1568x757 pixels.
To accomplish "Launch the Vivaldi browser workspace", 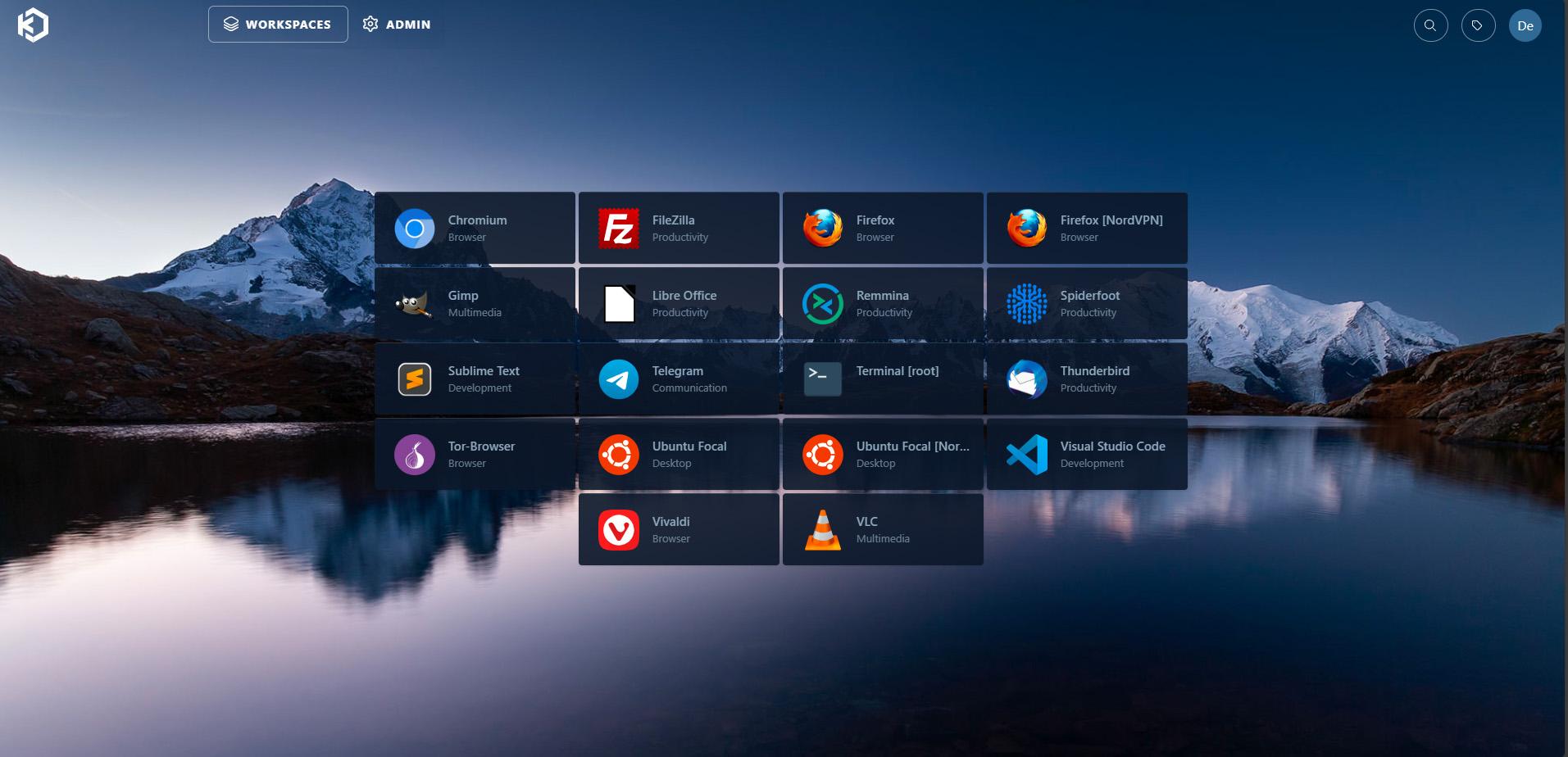I will tap(679, 529).
